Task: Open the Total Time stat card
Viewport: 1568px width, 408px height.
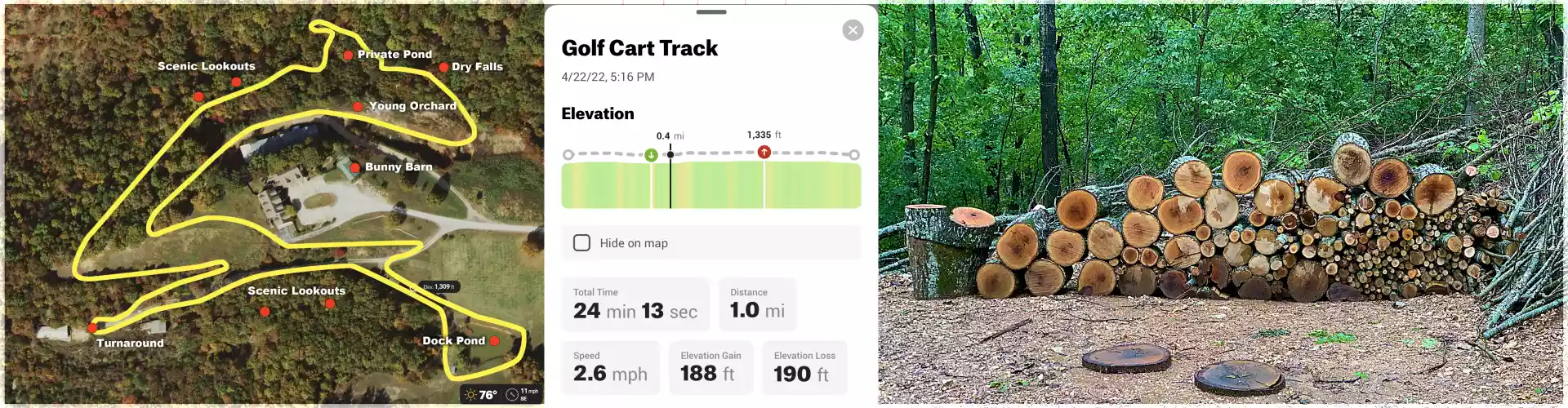Action: point(635,304)
